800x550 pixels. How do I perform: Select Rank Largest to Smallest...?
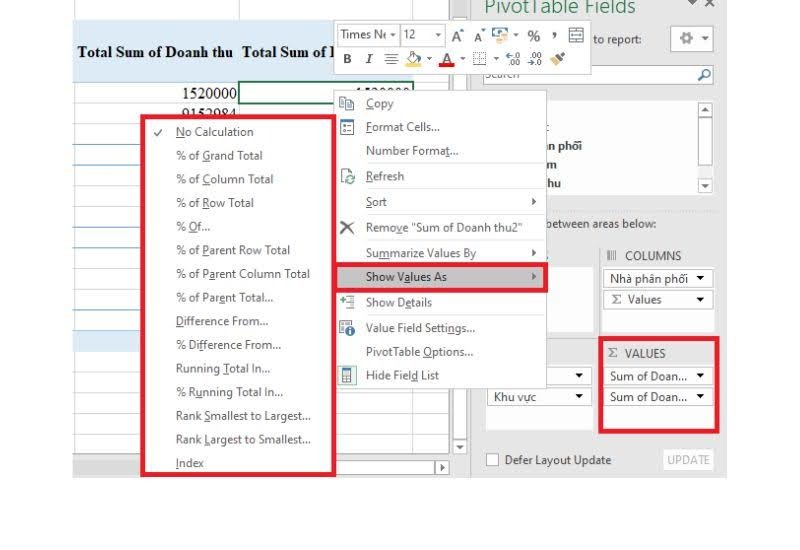pyautogui.click(x=238, y=439)
